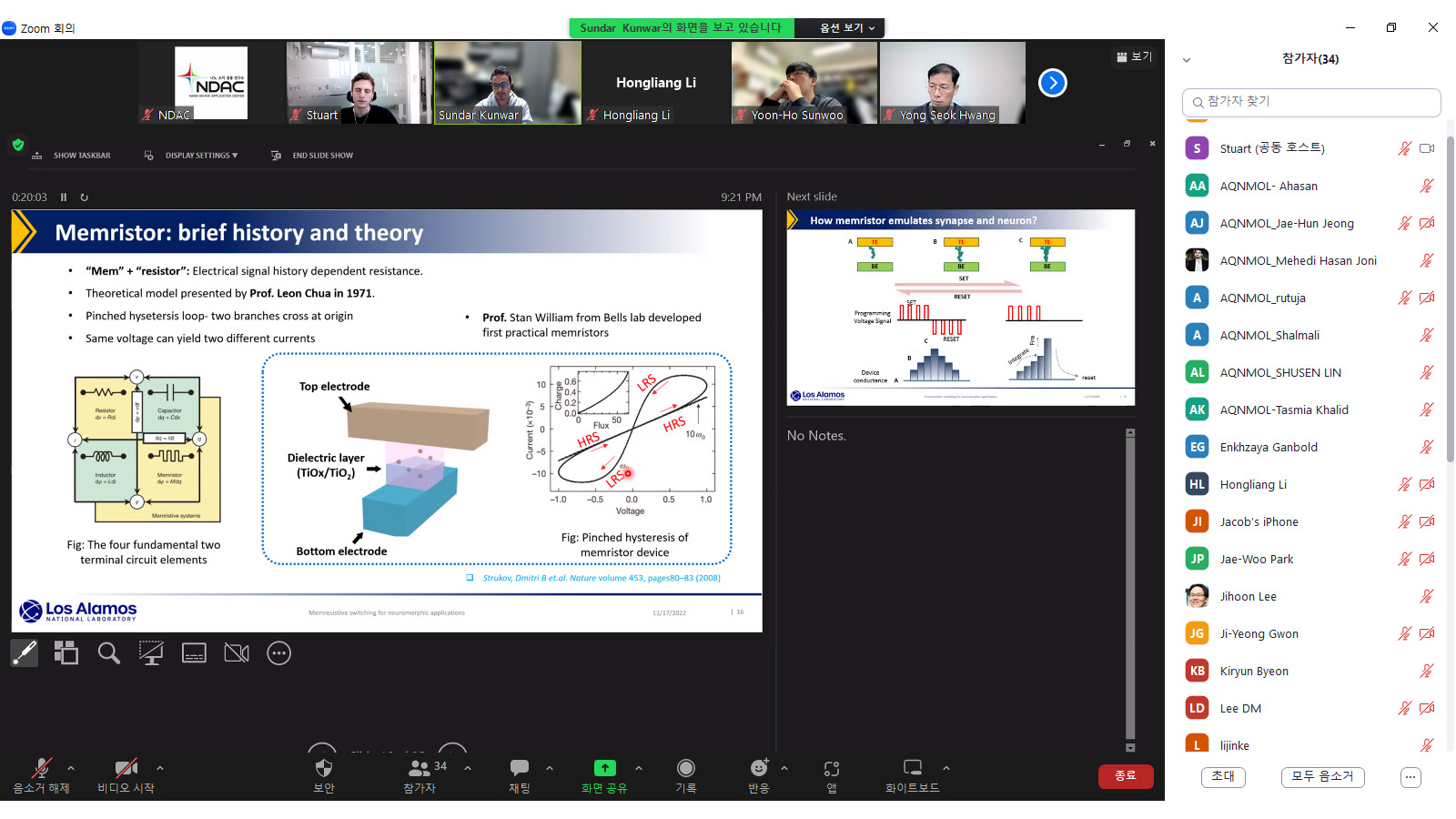This screenshot has height=819, width=1456.
Task: Pause the presentation timer
Action: coord(64,197)
